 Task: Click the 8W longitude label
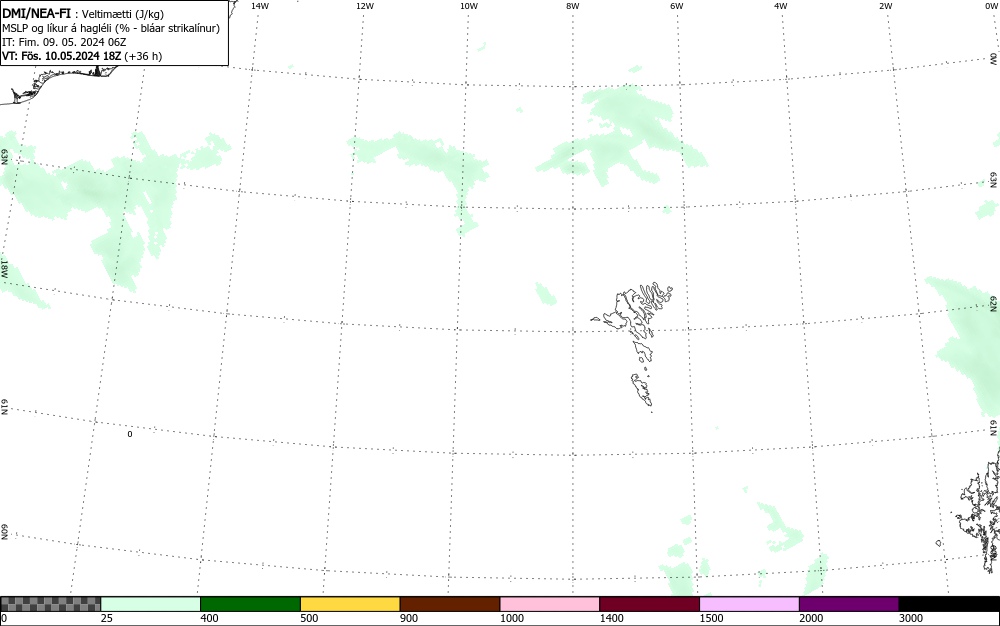pos(573,6)
